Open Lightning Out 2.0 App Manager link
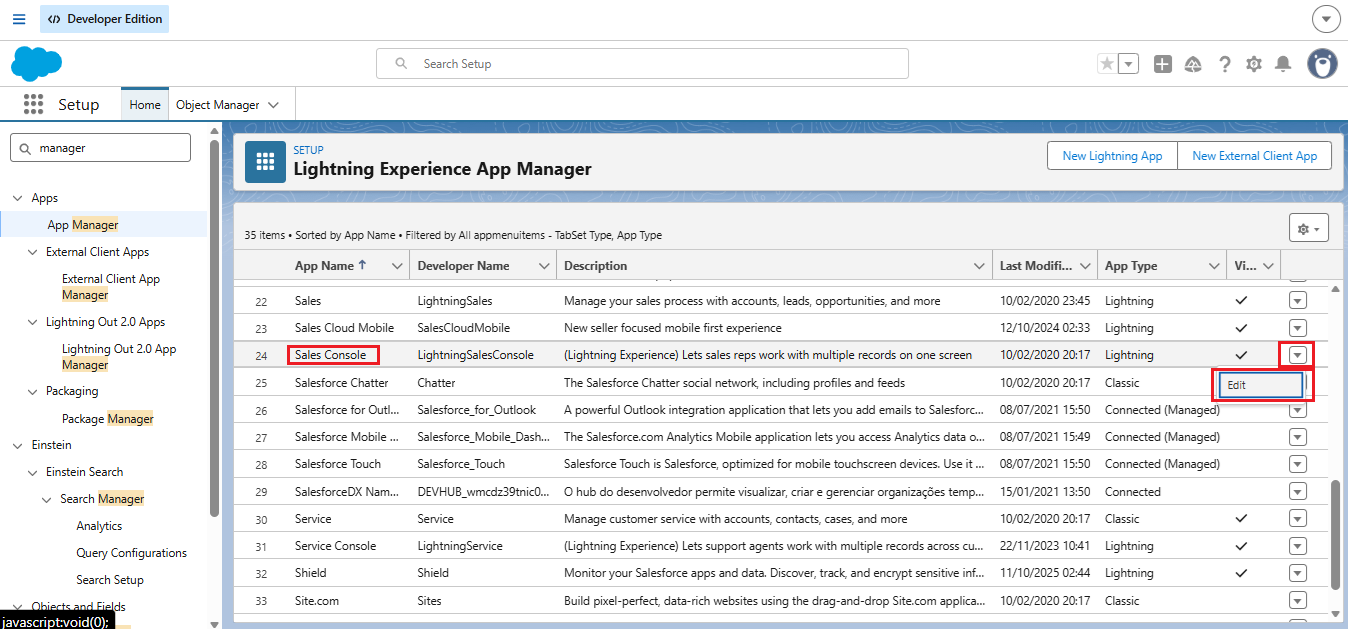The image size is (1348, 629). click(x=119, y=357)
